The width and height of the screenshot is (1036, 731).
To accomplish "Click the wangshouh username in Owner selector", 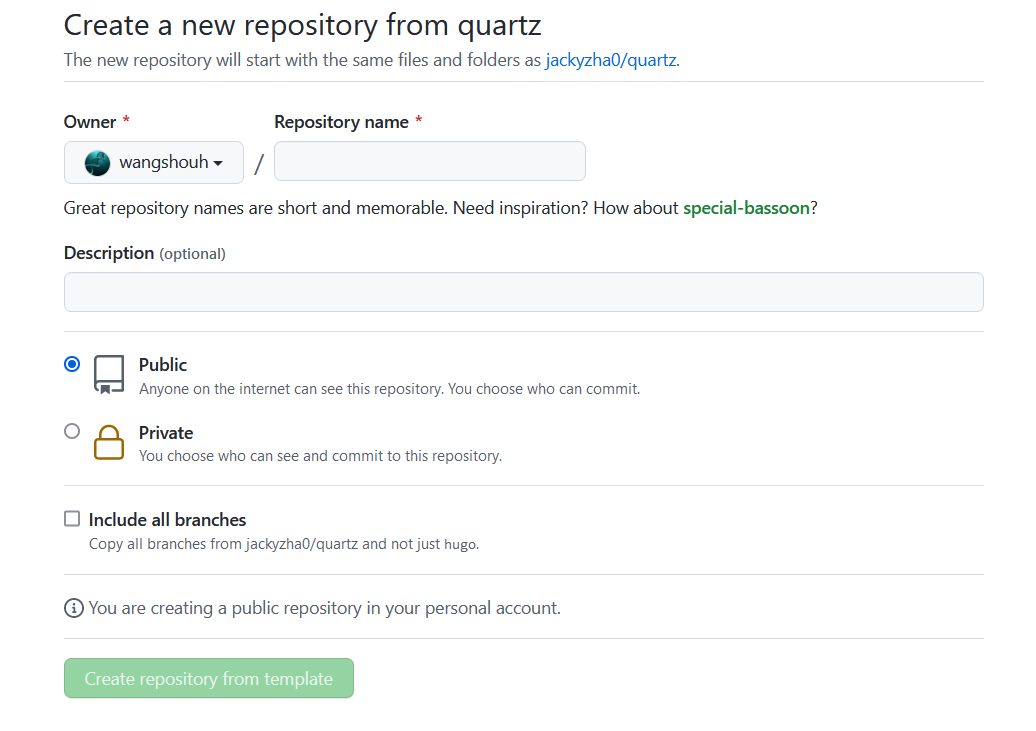I will [163, 162].
